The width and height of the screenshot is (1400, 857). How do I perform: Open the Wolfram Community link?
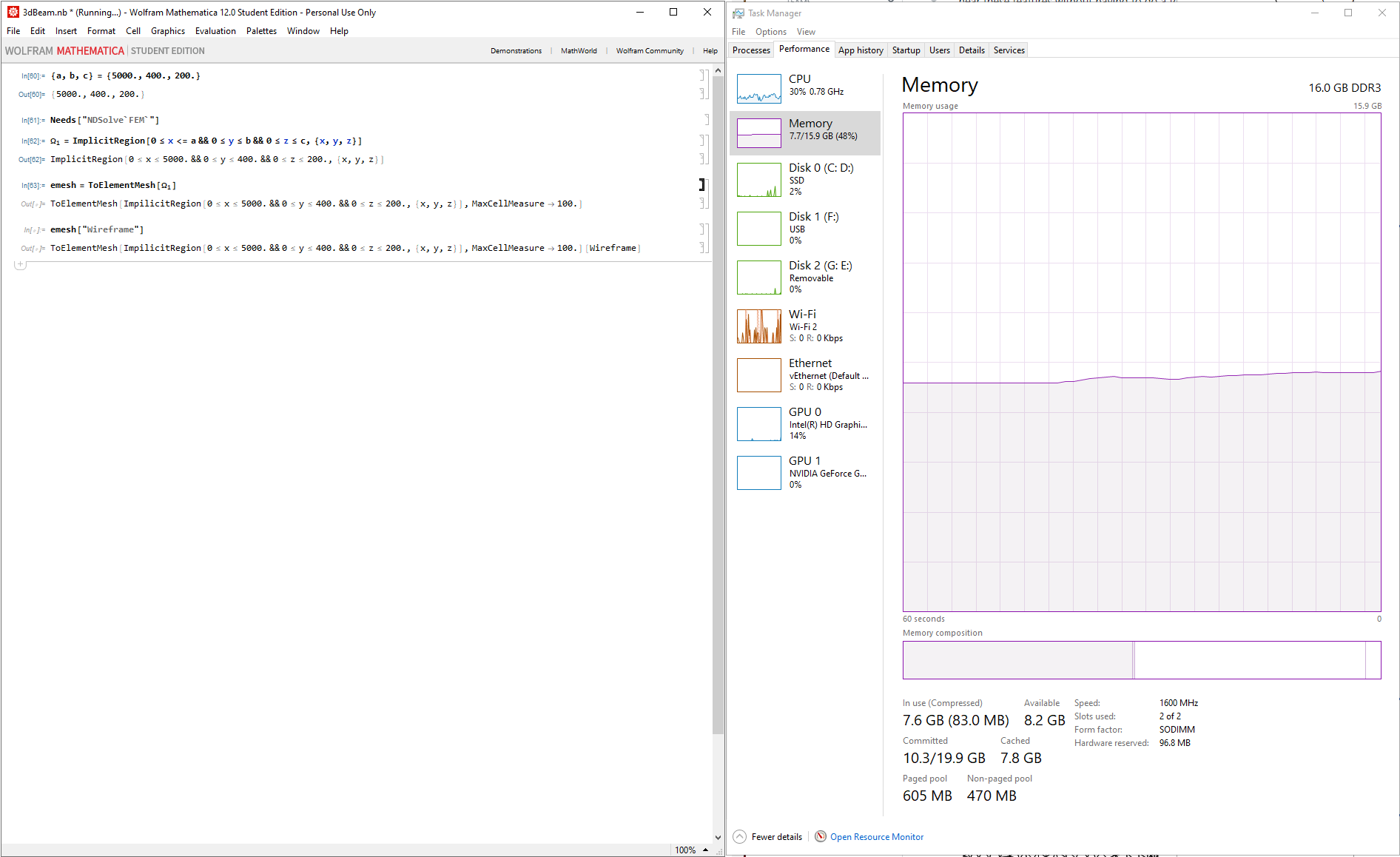coord(650,51)
